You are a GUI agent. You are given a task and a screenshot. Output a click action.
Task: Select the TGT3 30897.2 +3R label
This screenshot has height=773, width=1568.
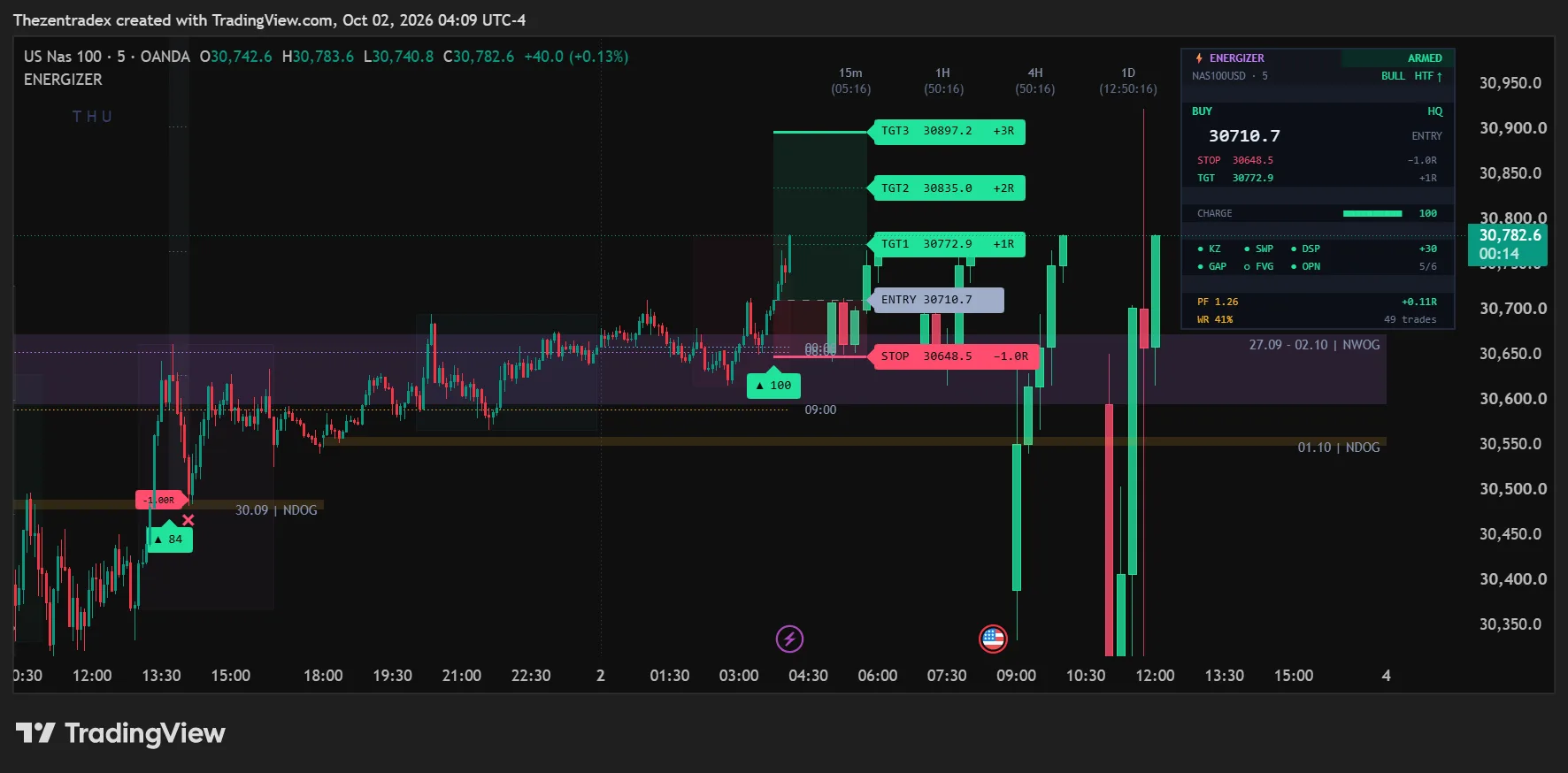tap(948, 131)
